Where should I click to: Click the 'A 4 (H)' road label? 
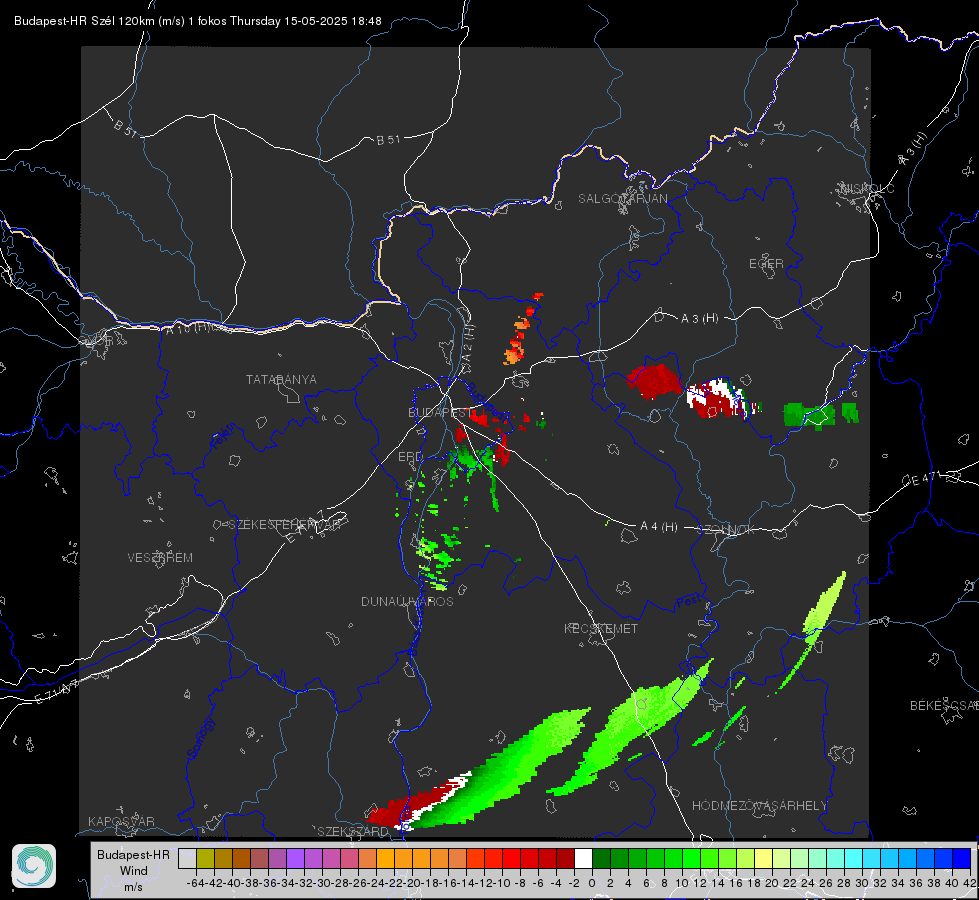[x=659, y=527]
